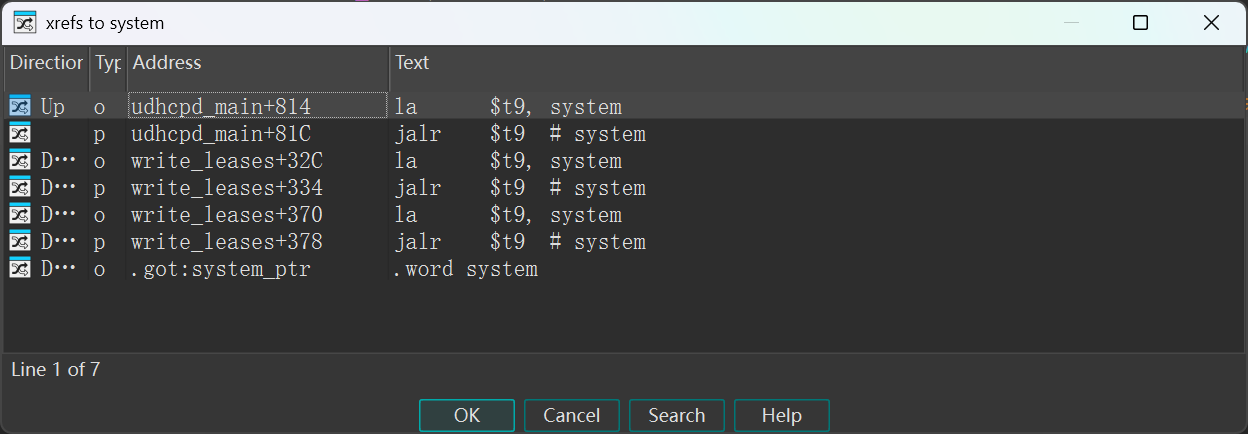Screen dimensions: 1248x434
Task: Select the 'jalr $t9 # system' text at udhcpd_main+81C
Action: [520, 133]
